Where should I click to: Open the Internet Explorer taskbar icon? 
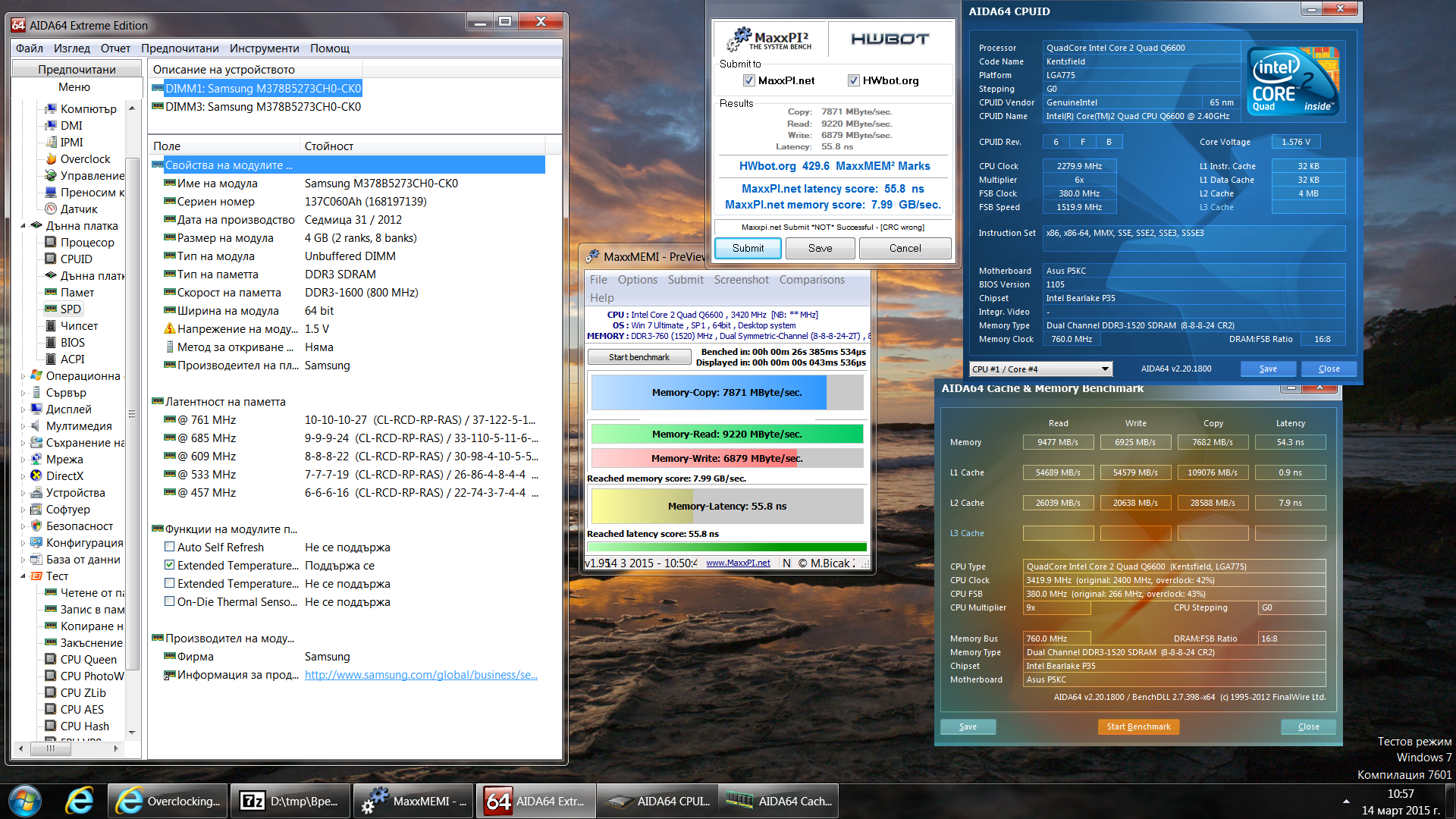(79, 801)
